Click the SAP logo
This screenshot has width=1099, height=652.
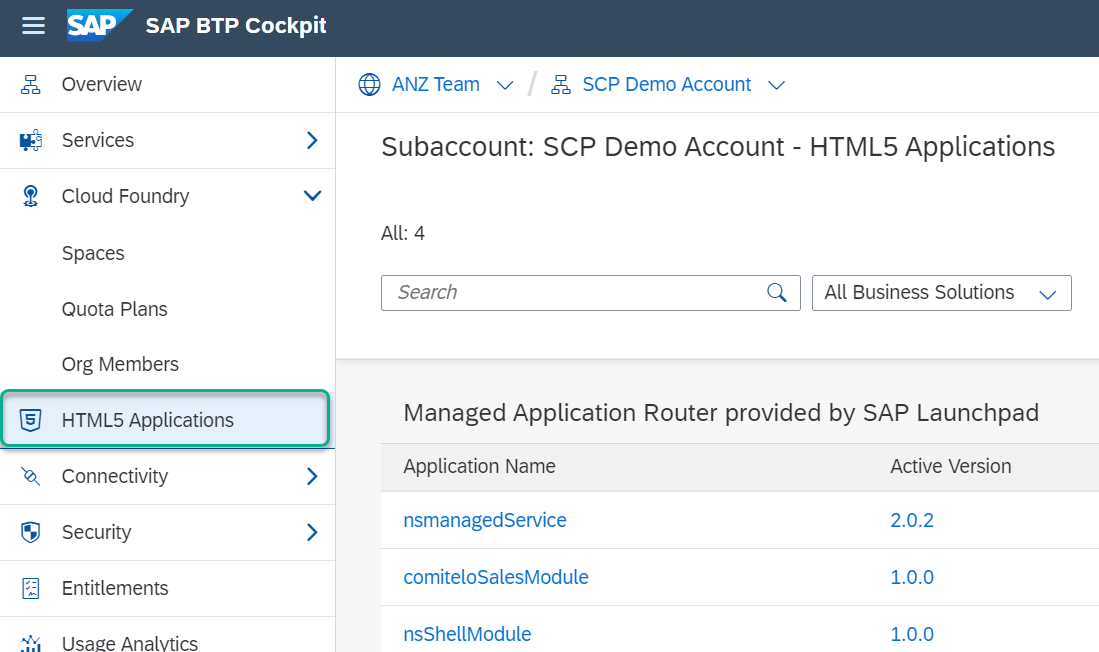pos(99,25)
